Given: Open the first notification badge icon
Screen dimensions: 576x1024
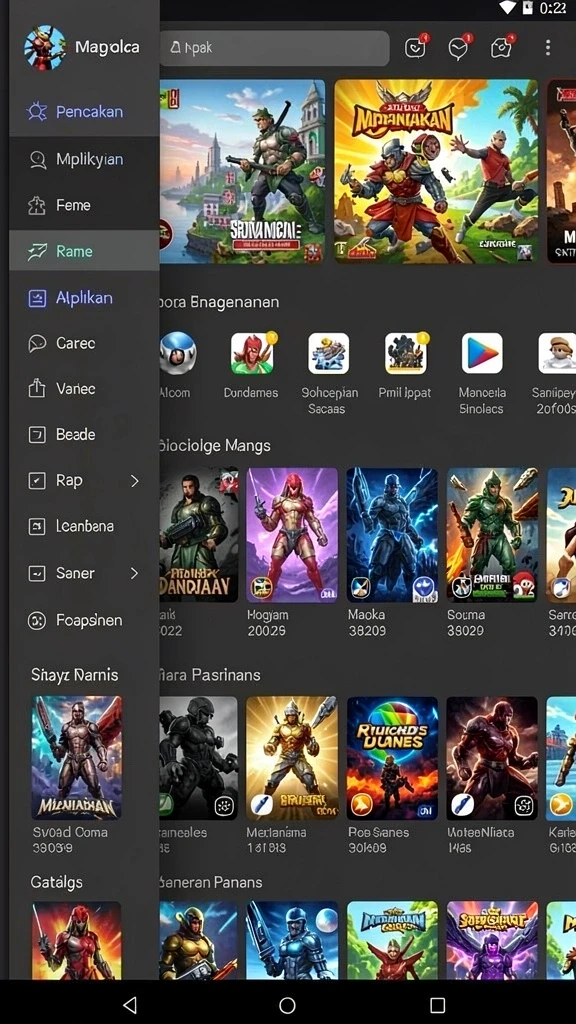Looking at the screenshot, I should tap(416, 48).
